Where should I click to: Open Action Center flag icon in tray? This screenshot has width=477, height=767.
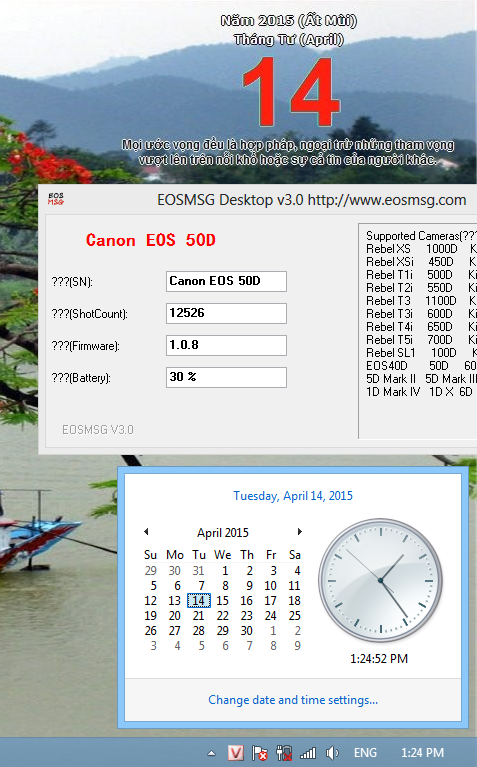coord(260,753)
